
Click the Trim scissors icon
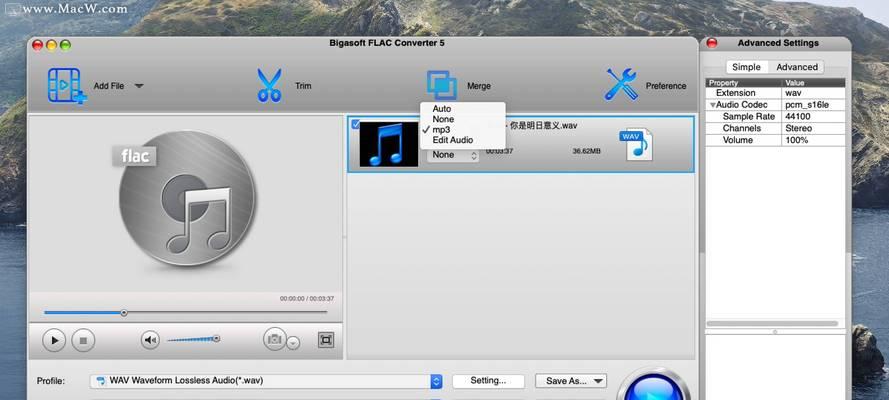tap(269, 86)
